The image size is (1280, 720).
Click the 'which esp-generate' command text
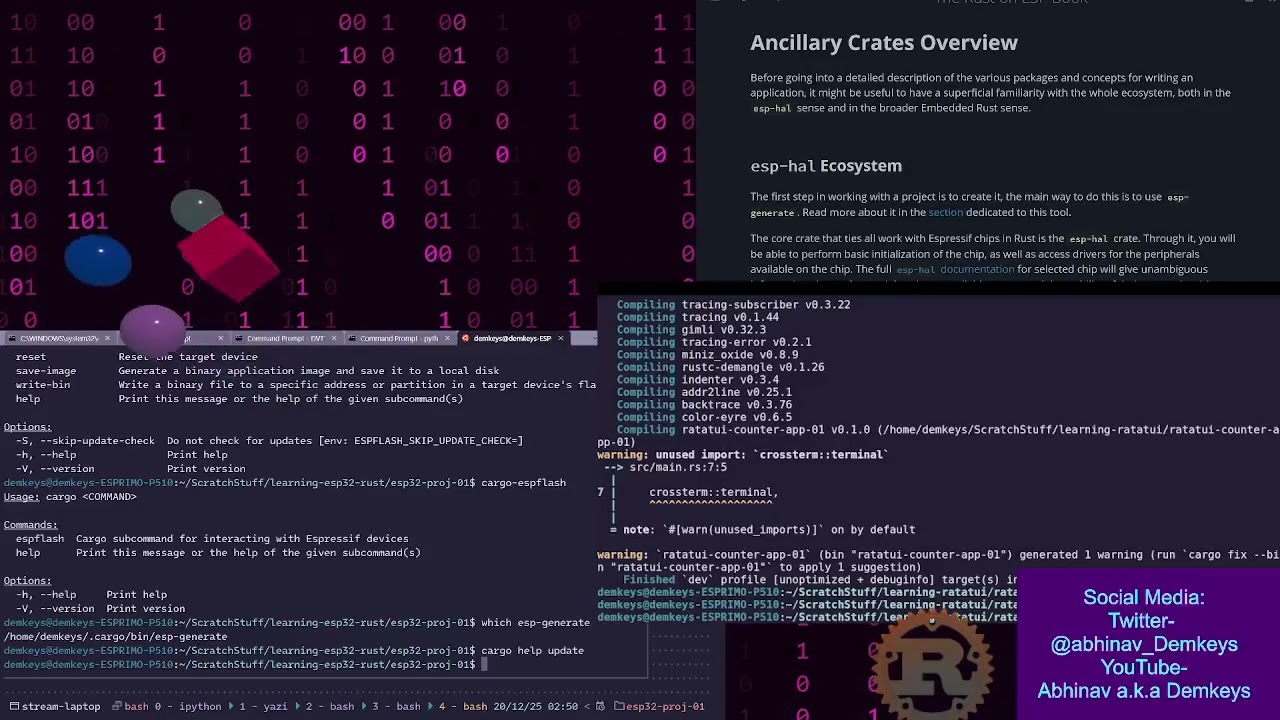pyautogui.click(x=535, y=623)
